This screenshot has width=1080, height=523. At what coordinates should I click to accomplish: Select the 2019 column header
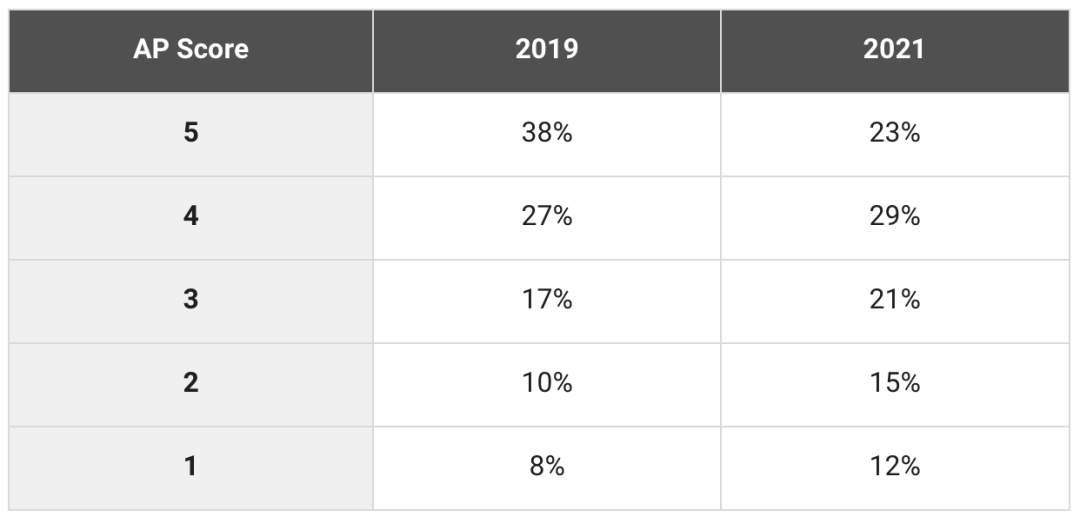click(x=546, y=51)
